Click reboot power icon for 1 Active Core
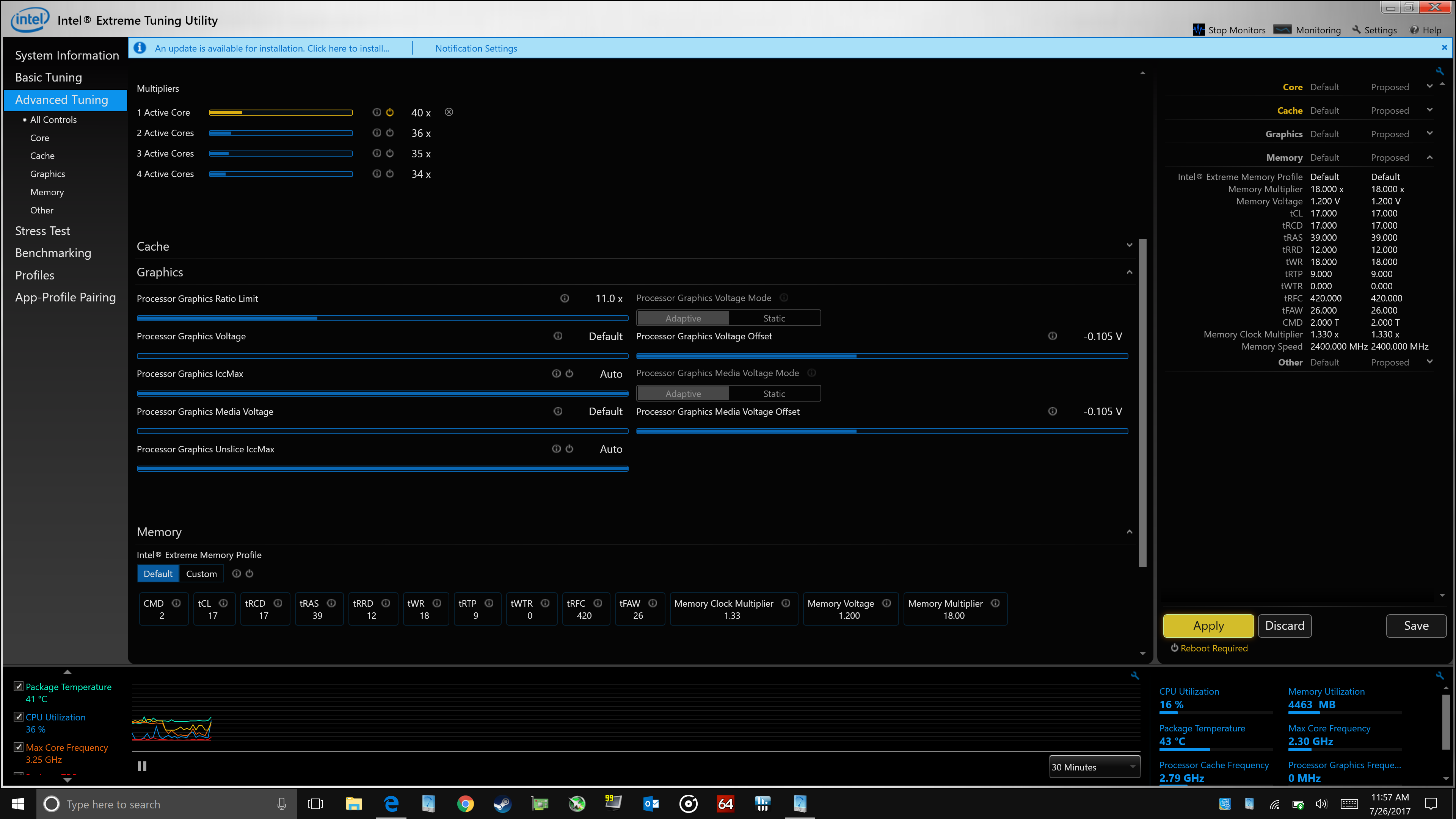This screenshot has width=1456, height=819. pos(389,112)
